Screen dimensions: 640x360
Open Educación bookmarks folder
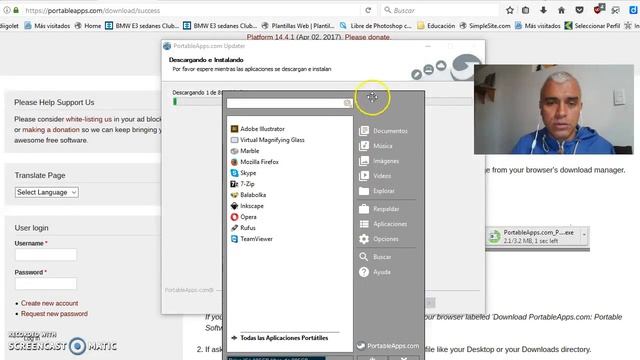click(x=436, y=26)
